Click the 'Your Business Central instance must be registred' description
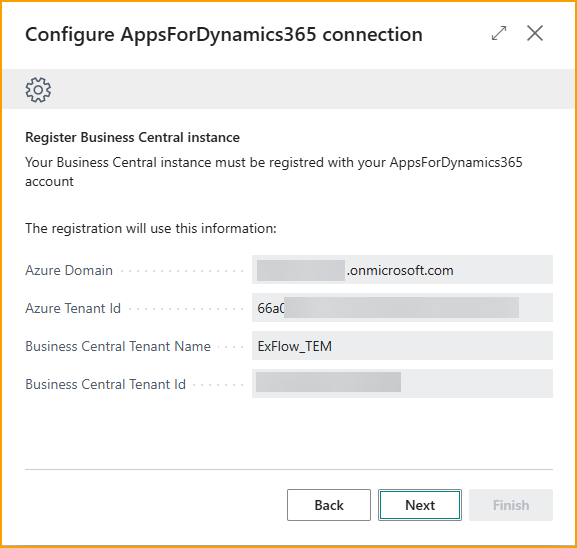The width and height of the screenshot is (577, 548). coord(273,172)
